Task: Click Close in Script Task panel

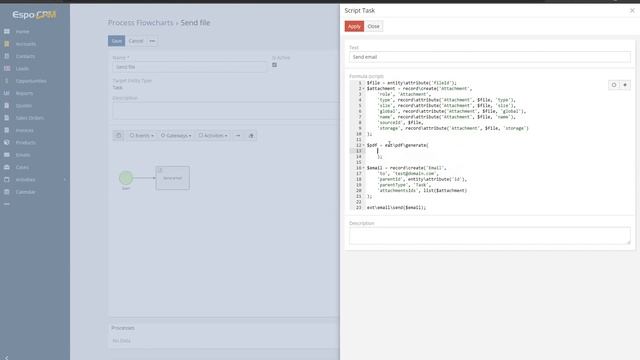Action: [373, 26]
